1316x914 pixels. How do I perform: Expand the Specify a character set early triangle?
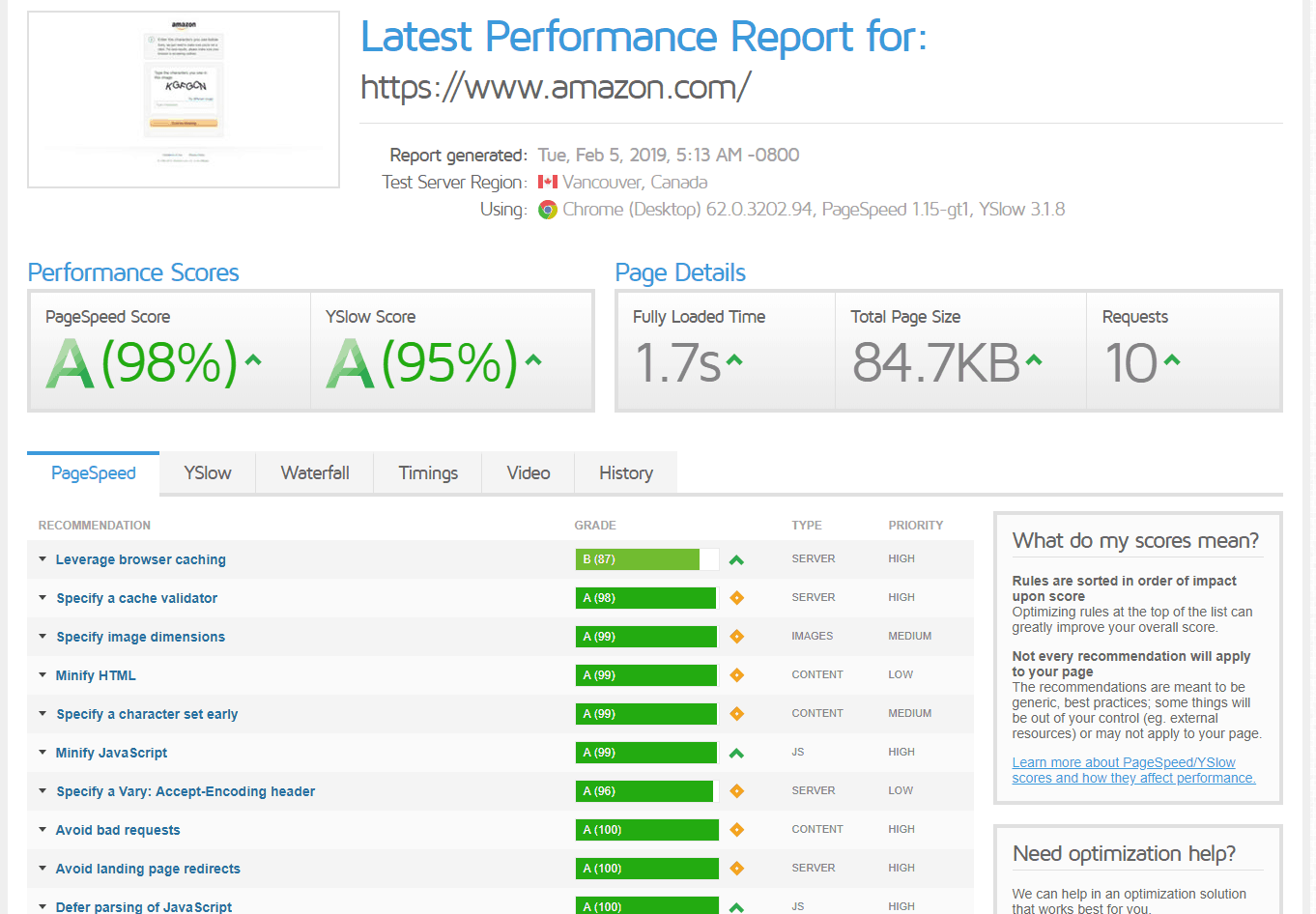(x=43, y=713)
